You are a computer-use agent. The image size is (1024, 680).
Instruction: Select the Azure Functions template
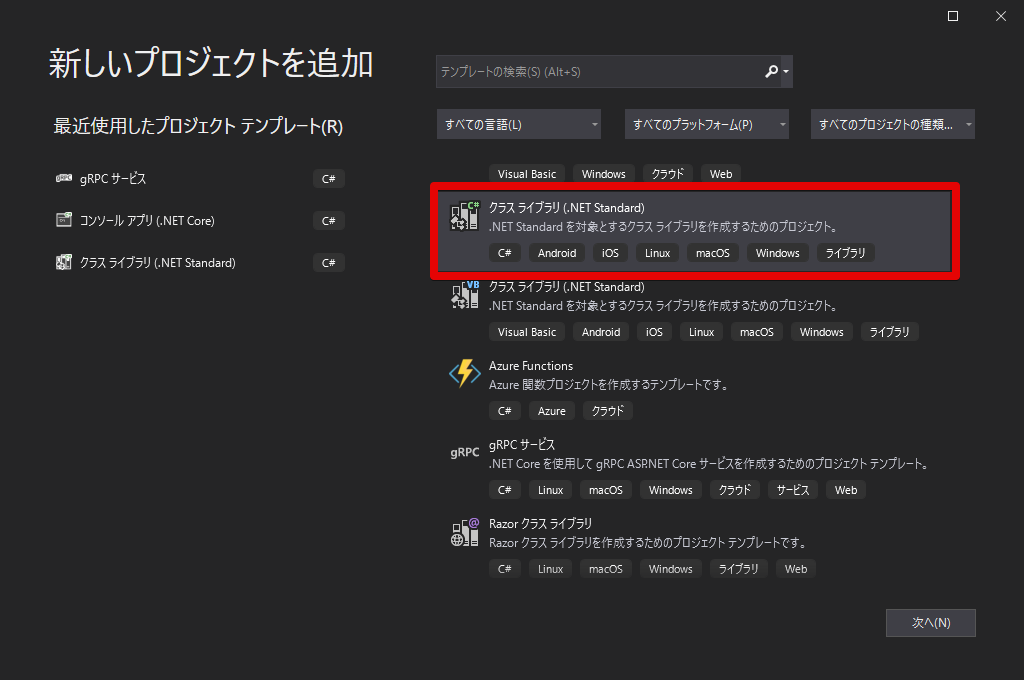coord(696,389)
